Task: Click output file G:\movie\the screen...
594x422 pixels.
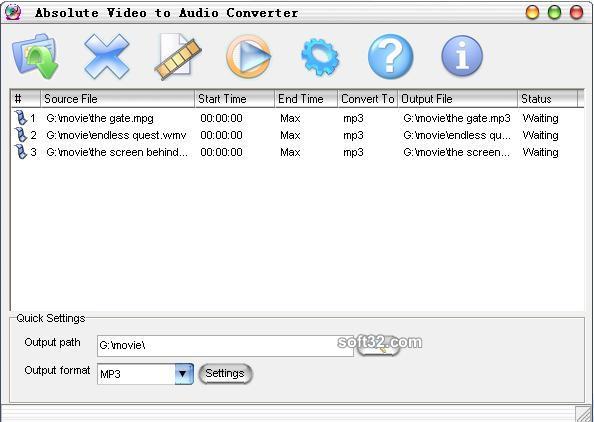Action: coord(456,152)
